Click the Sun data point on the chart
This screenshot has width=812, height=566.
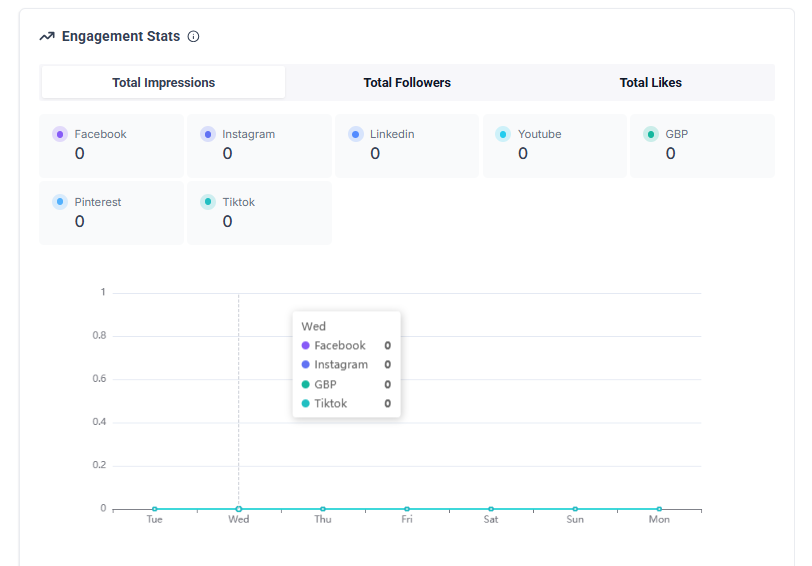point(575,509)
